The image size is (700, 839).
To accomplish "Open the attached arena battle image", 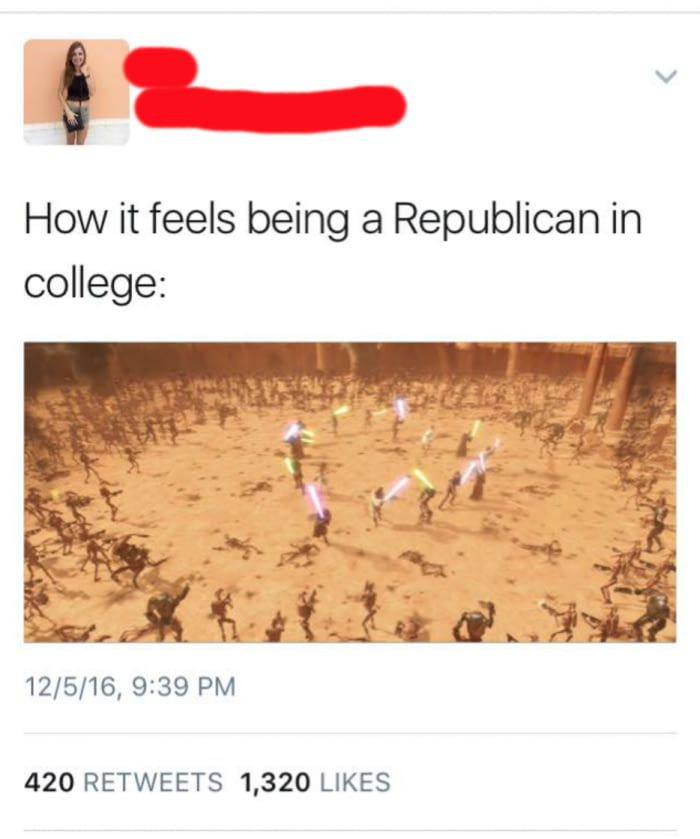I will coord(350,492).
